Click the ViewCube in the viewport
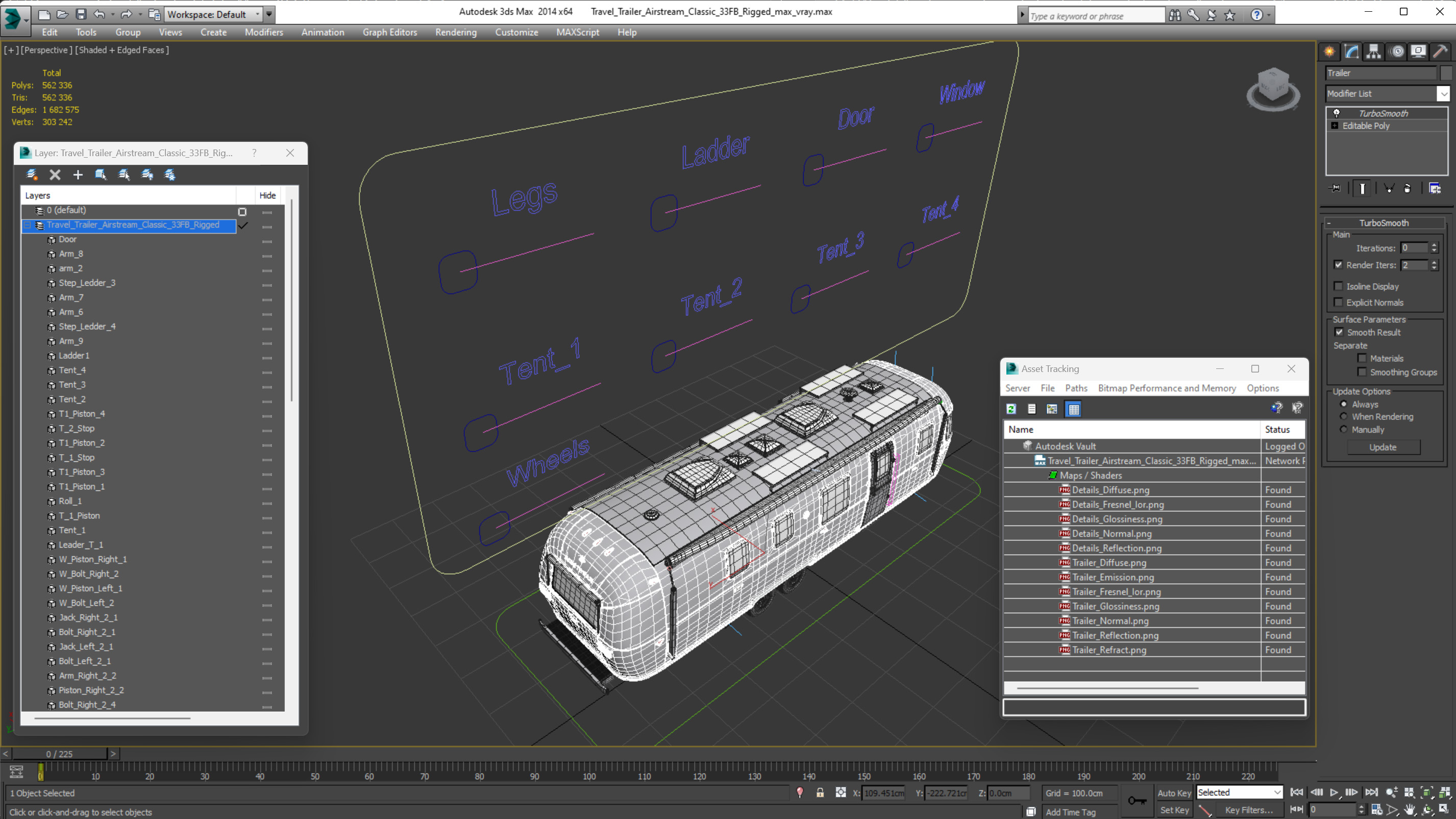 1273,88
